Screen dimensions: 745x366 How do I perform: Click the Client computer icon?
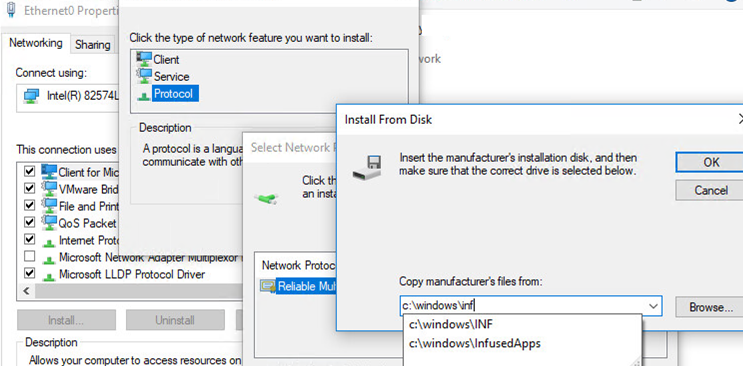coord(143,59)
